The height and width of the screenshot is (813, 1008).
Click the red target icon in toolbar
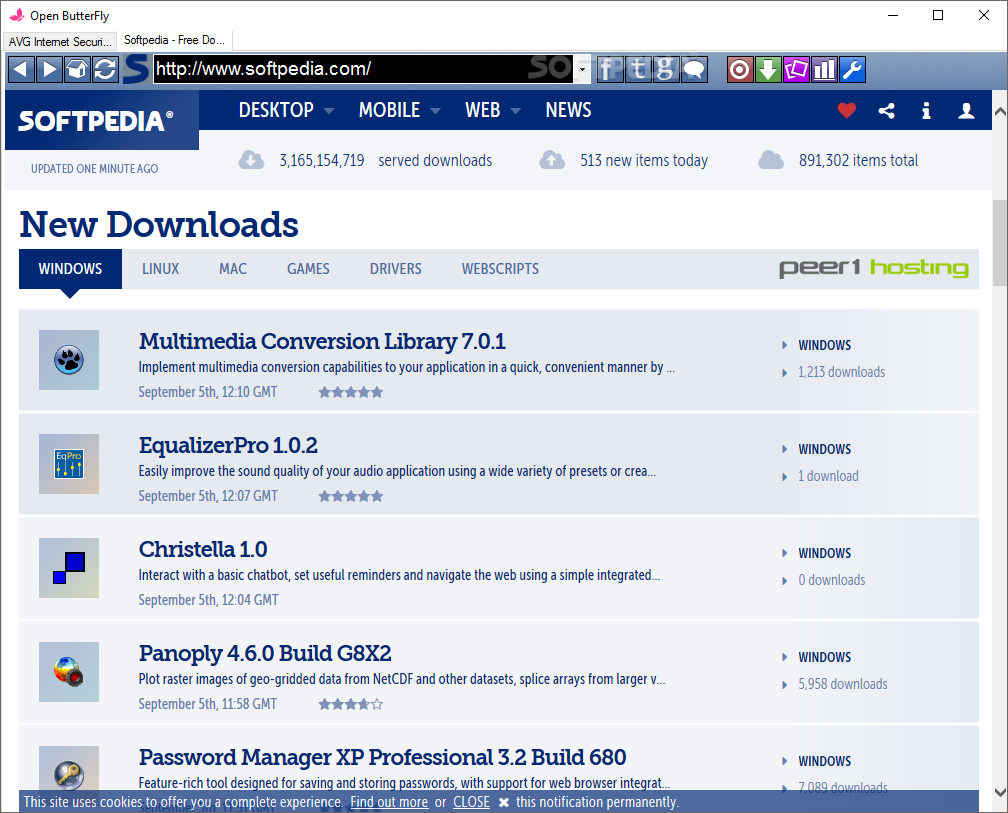[x=739, y=69]
